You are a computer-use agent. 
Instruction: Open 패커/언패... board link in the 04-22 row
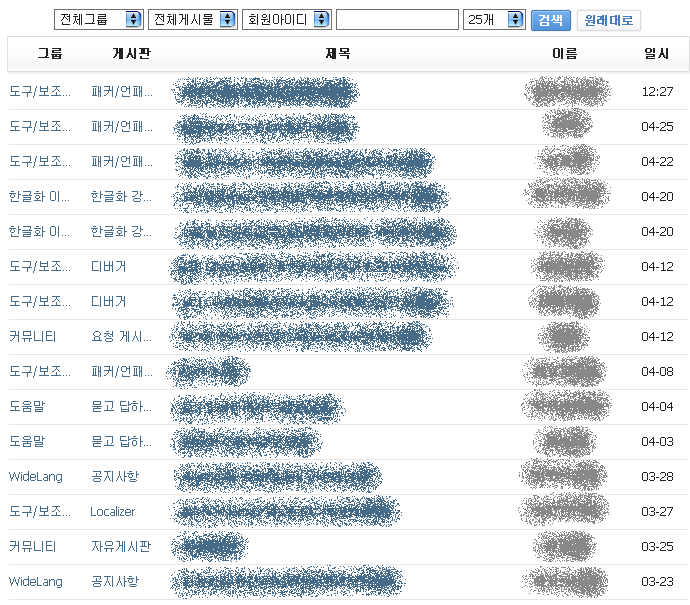coord(121,161)
